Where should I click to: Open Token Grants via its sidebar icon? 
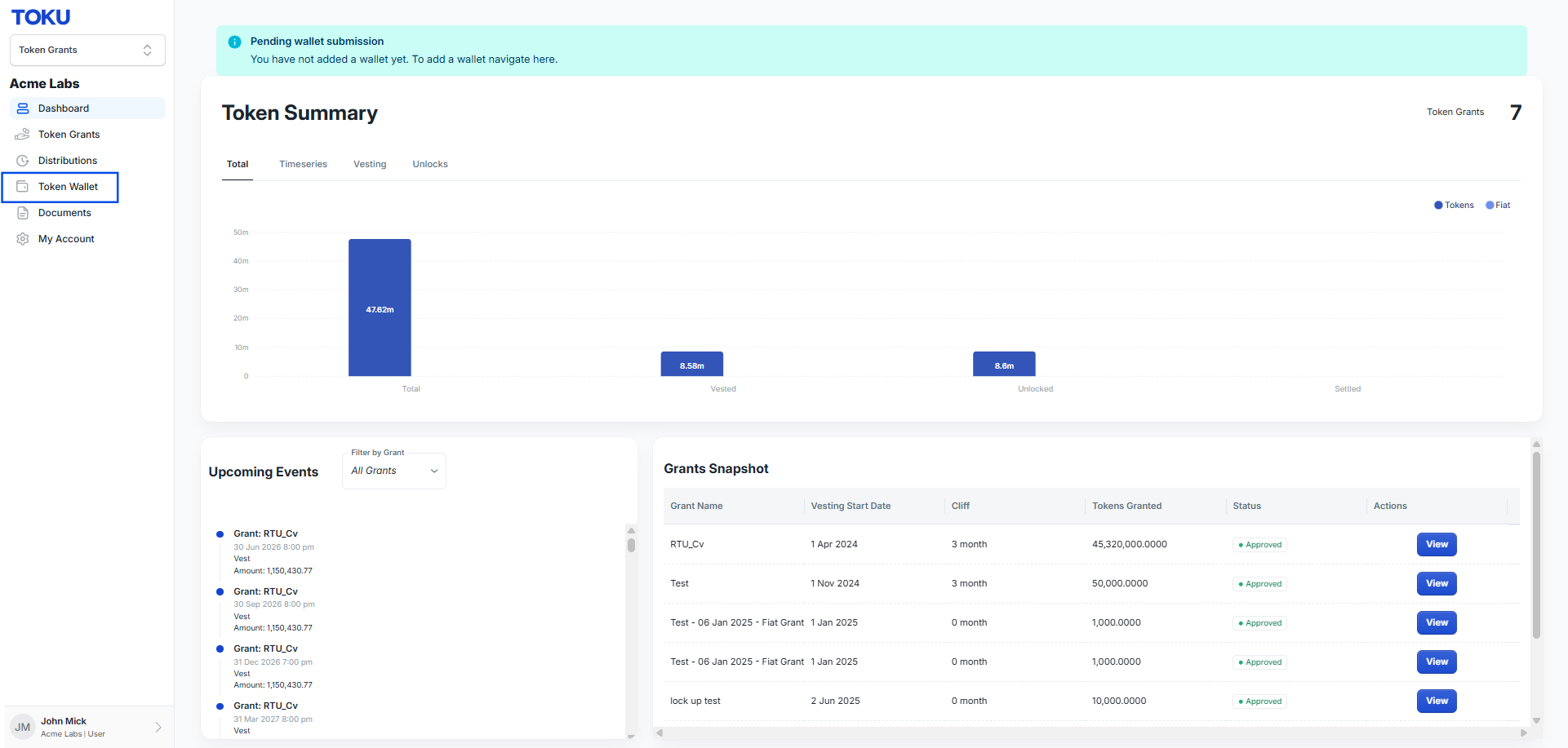(23, 135)
